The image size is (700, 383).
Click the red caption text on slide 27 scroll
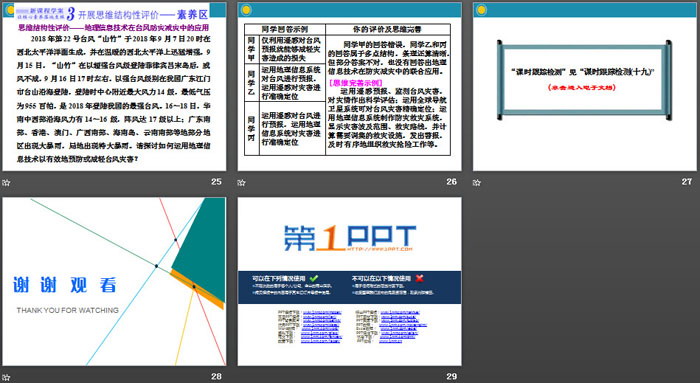582,87
